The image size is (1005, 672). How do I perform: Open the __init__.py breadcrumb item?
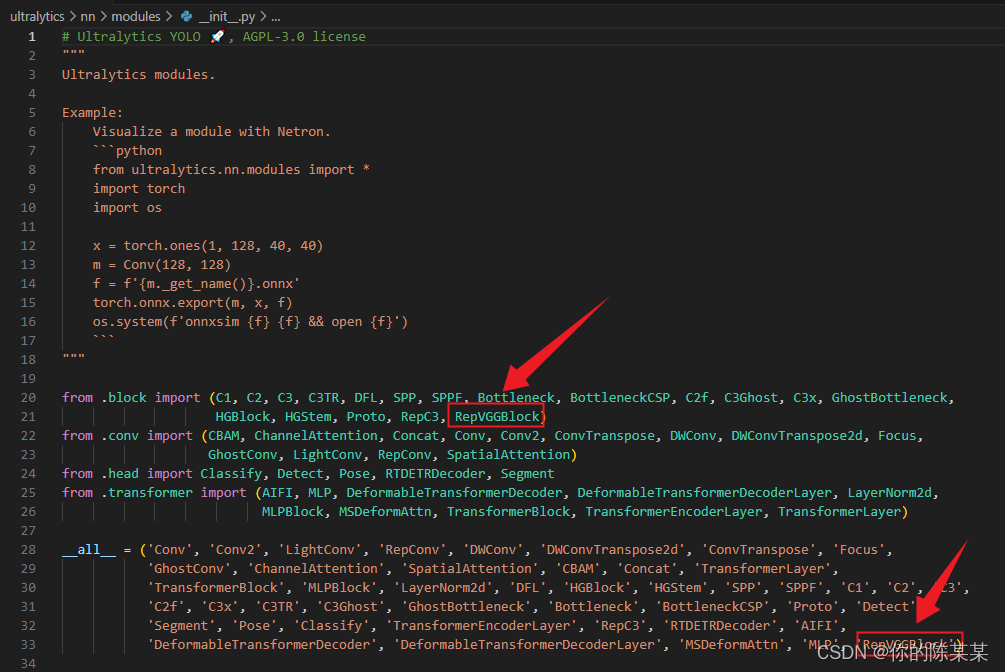point(227,16)
